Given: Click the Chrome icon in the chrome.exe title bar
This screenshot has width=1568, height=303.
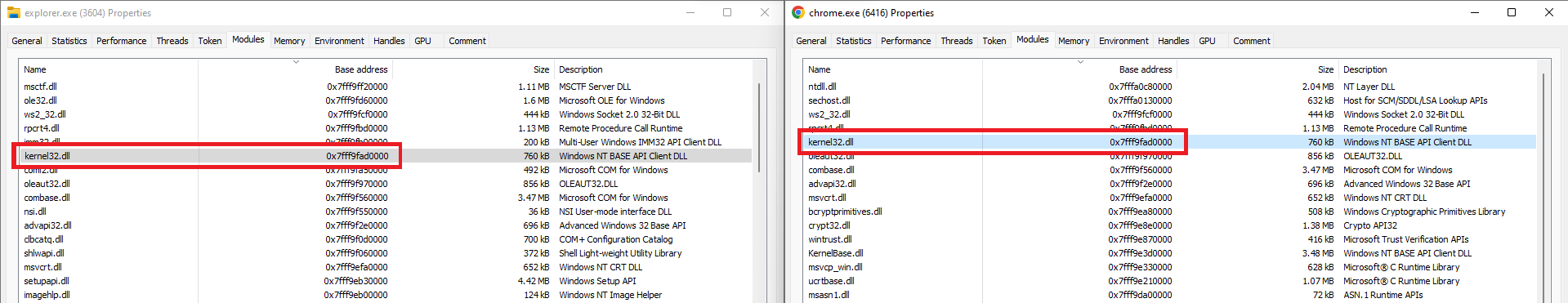Looking at the screenshot, I should click(797, 12).
